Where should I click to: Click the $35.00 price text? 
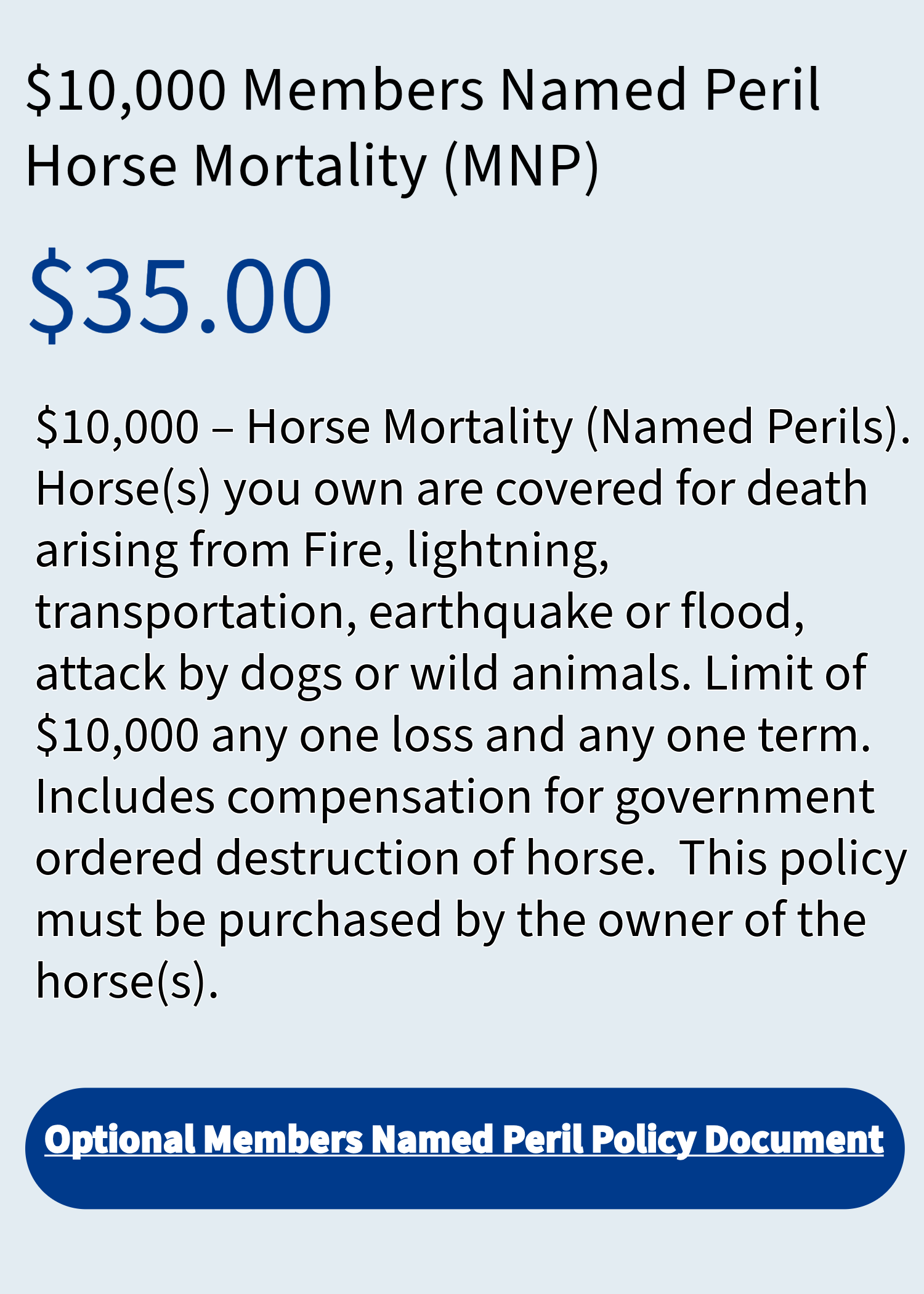(x=180, y=295)
